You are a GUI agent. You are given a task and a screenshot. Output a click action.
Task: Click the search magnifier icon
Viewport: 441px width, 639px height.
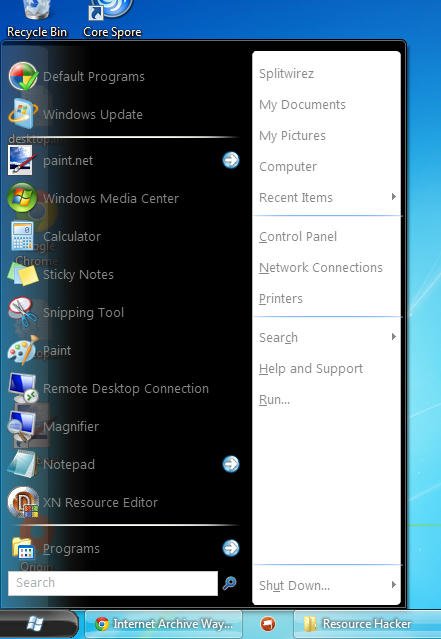[x=229, y=583]
